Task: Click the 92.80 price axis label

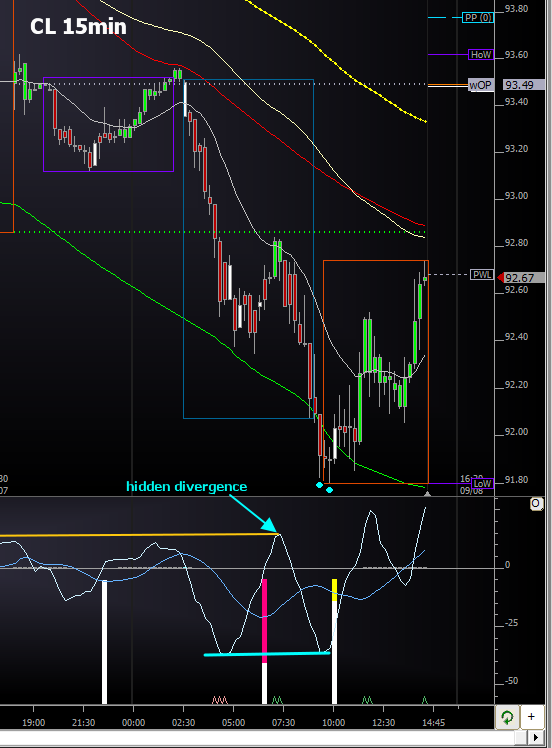Action: tap(517, 243)
